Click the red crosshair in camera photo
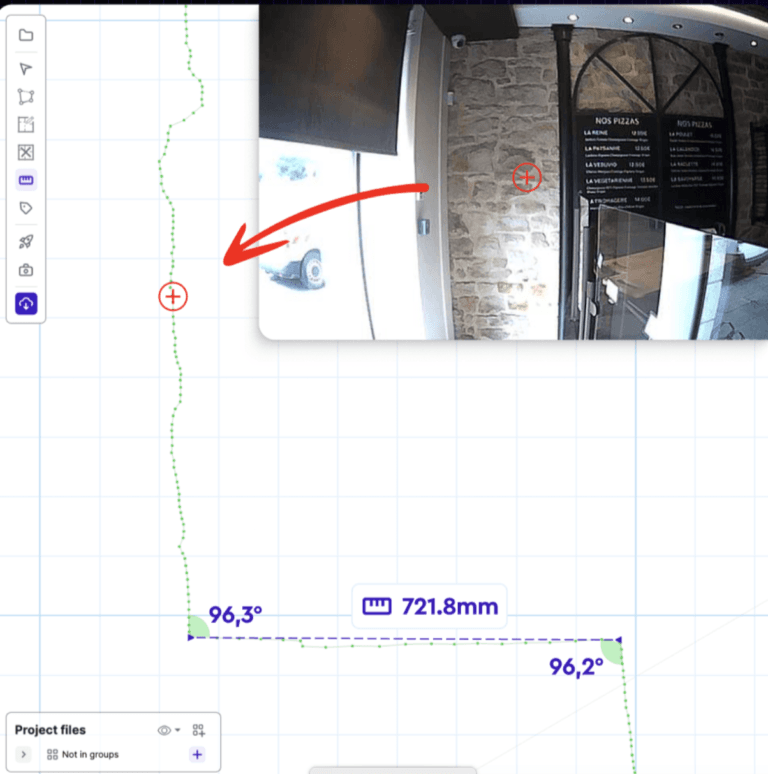768x774 pixels. [527, 178]
